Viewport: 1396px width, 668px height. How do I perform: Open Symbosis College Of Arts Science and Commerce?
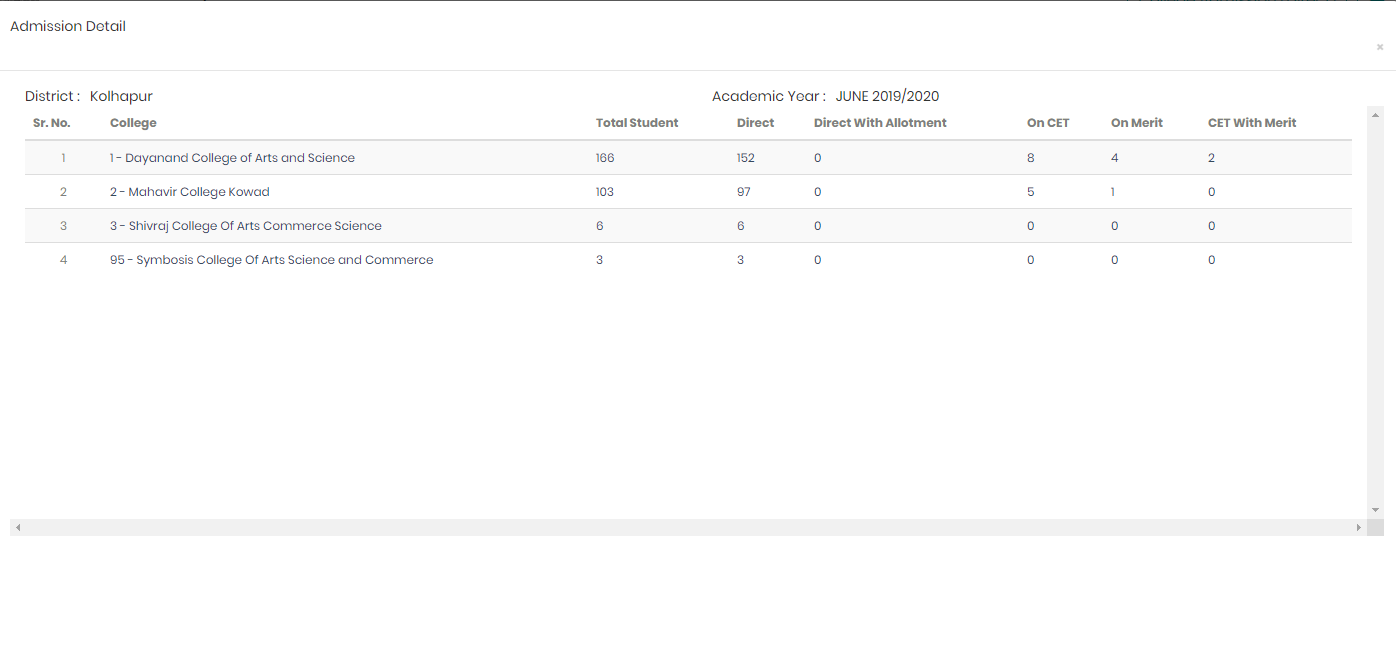pyautogui.click(x=271, y=260)
